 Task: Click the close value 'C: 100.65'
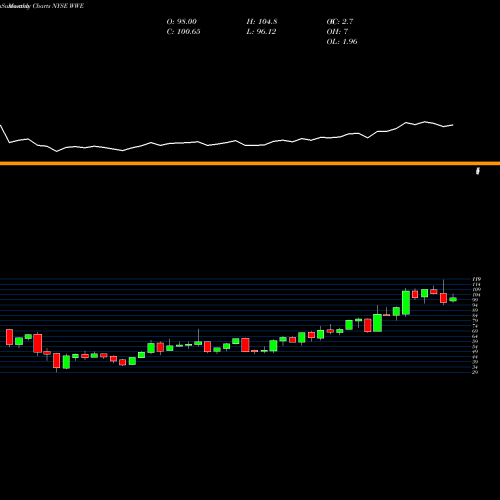(x=184, y=32)
